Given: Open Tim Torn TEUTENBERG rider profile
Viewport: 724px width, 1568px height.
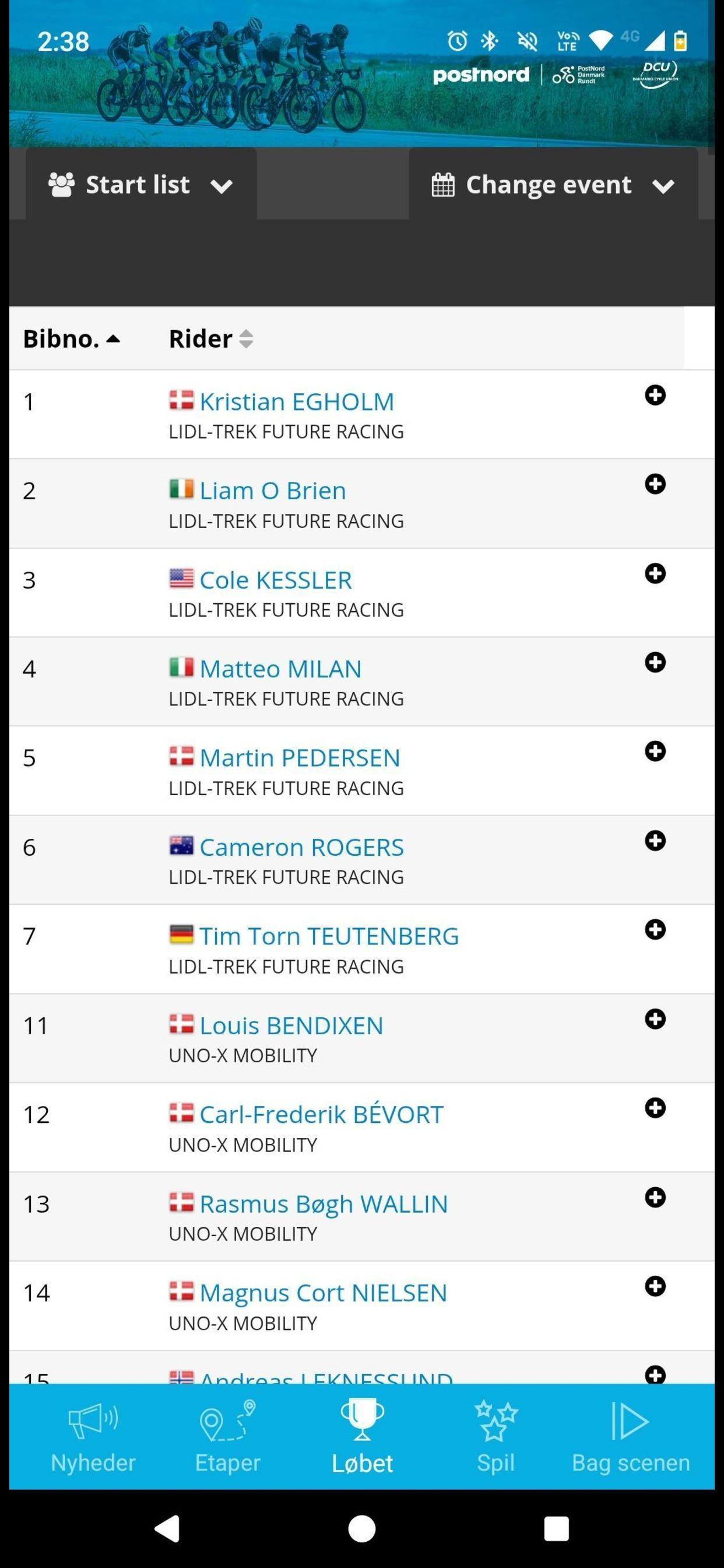Looking at the screenshot, I should tap(329, 936).
